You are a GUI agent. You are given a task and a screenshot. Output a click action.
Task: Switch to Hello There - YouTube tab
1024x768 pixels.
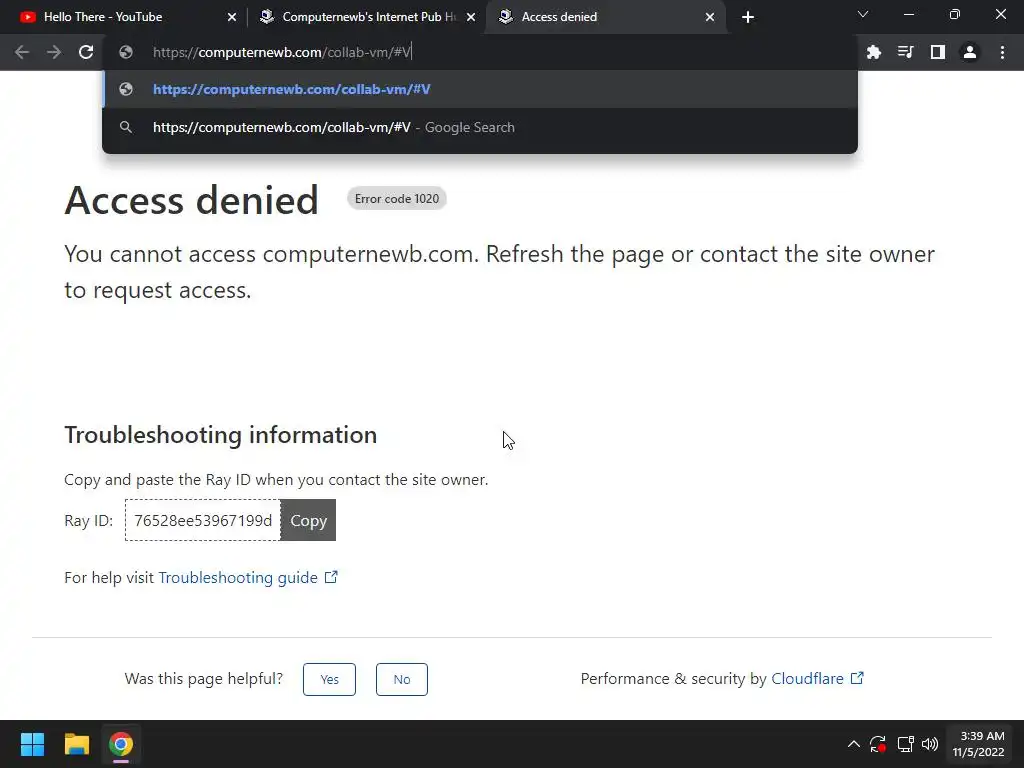pyautogui.click(x=124, y=17)
